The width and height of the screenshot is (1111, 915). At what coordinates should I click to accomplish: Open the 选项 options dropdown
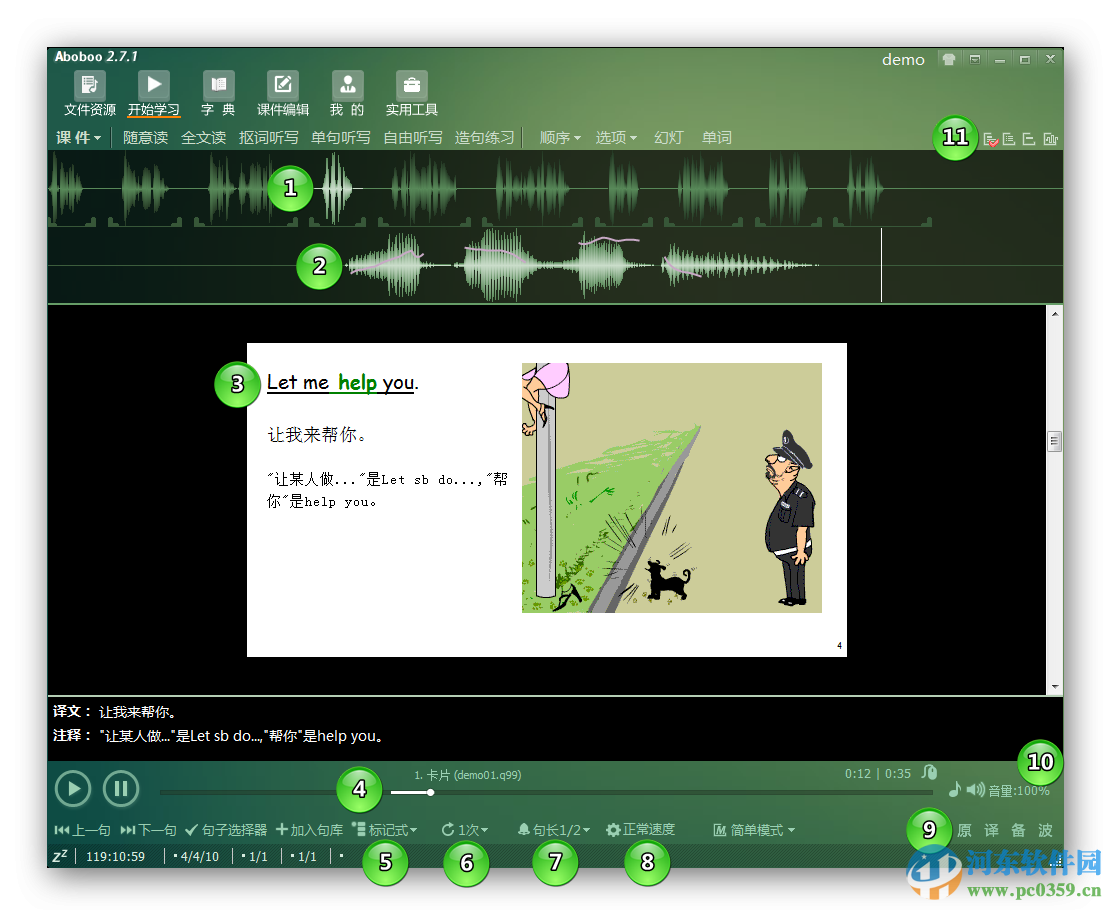(616, 137)
